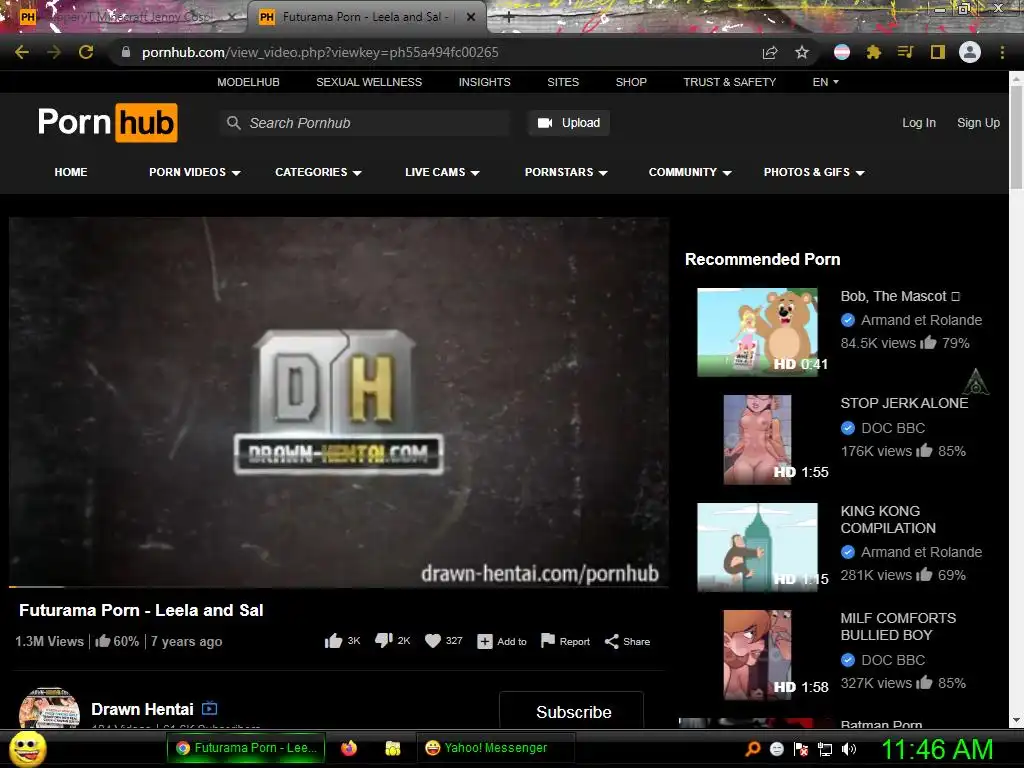
Task: Click the taskbar clock 11:46 AM
Action: 937,749
